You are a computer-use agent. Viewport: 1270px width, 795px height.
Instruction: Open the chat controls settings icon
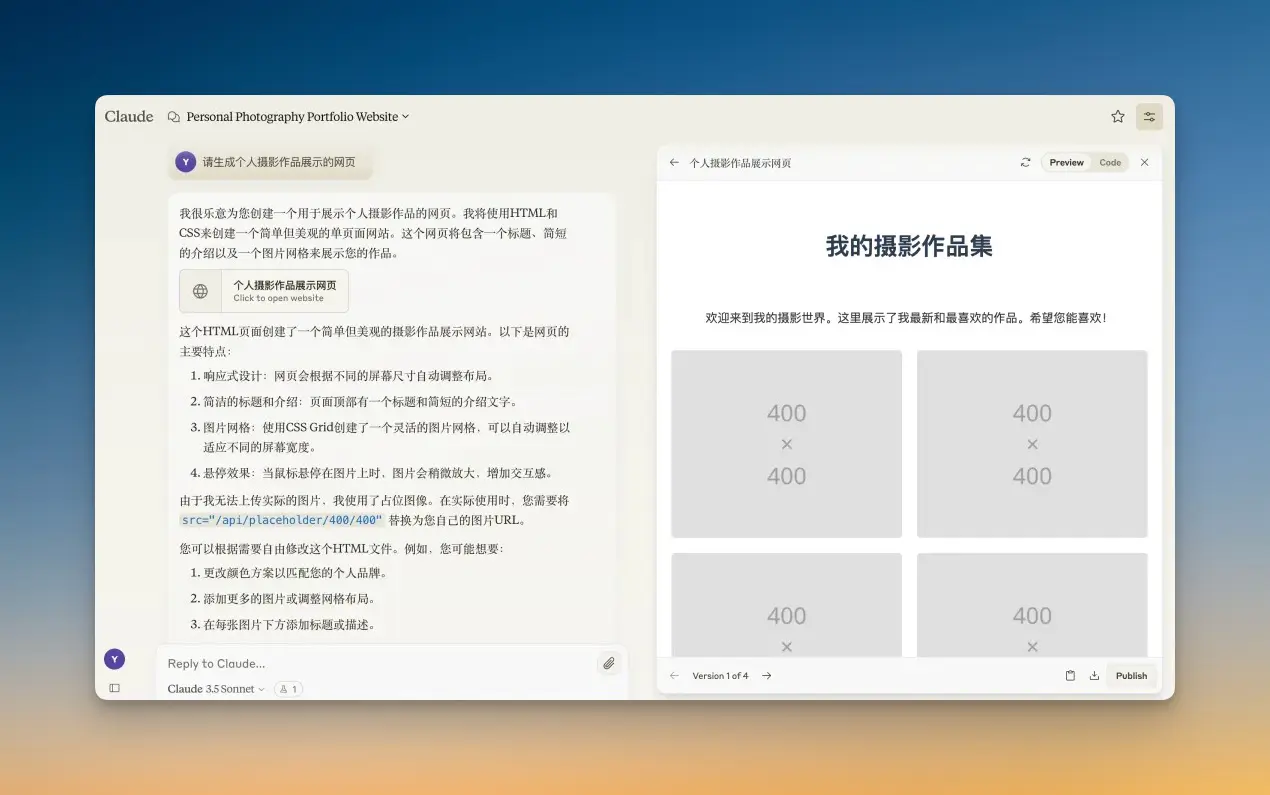(1149, 117)
